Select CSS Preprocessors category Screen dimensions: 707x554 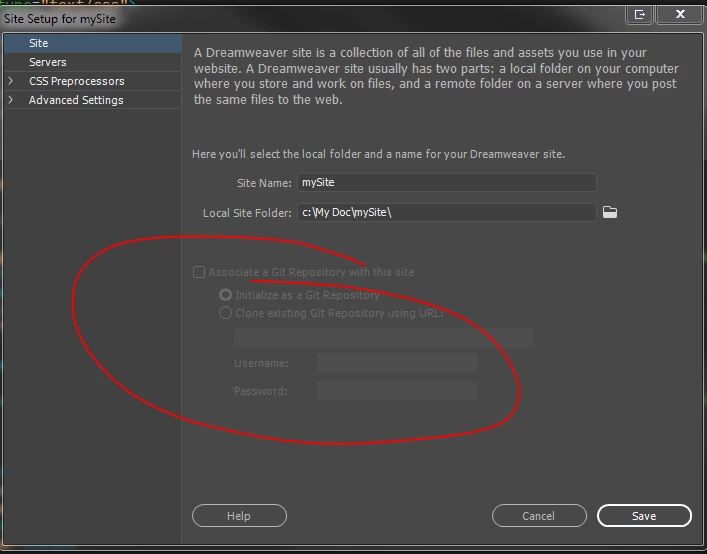[x=92, y=81]
